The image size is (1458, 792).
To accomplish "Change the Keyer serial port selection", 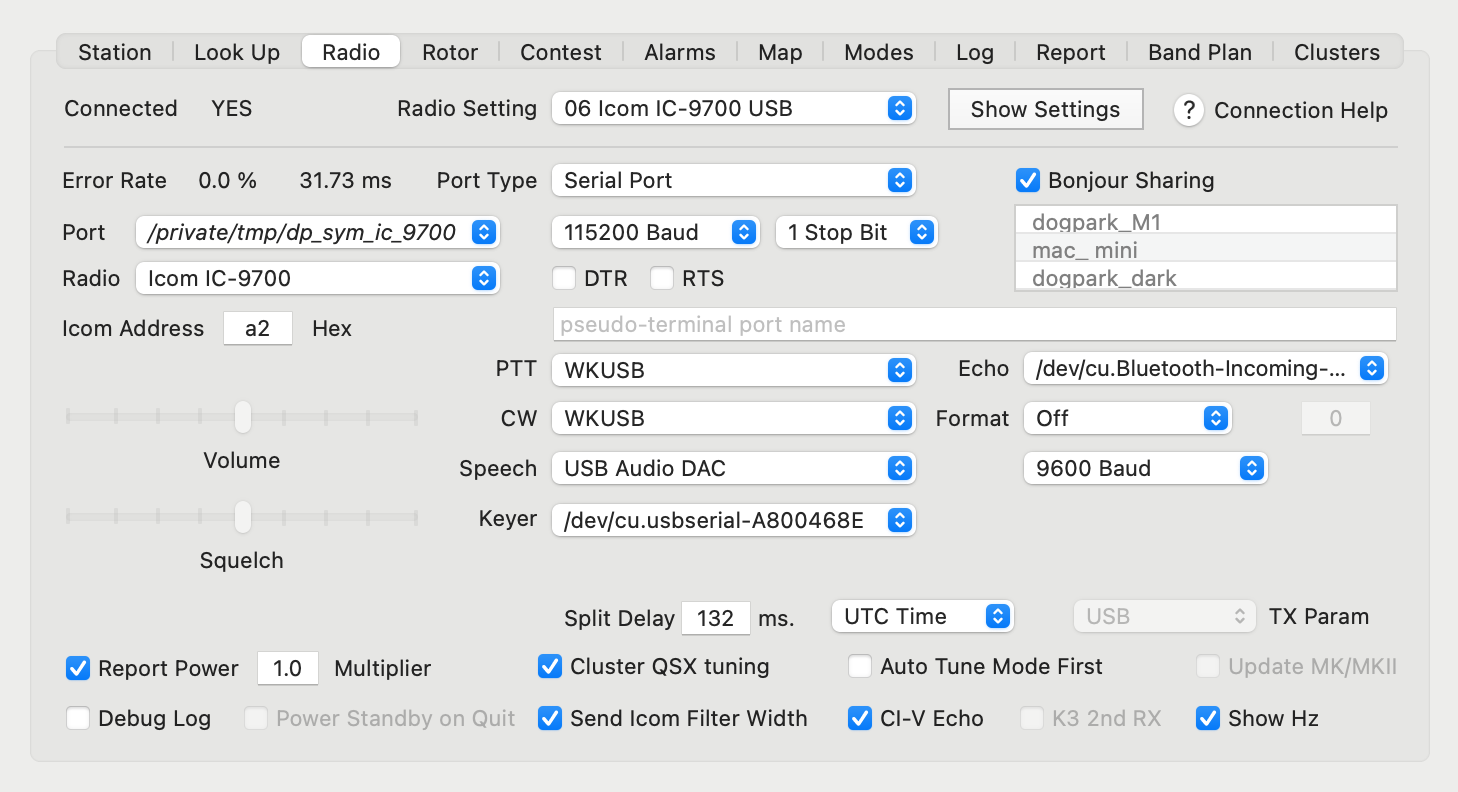I will pos(733,519).
